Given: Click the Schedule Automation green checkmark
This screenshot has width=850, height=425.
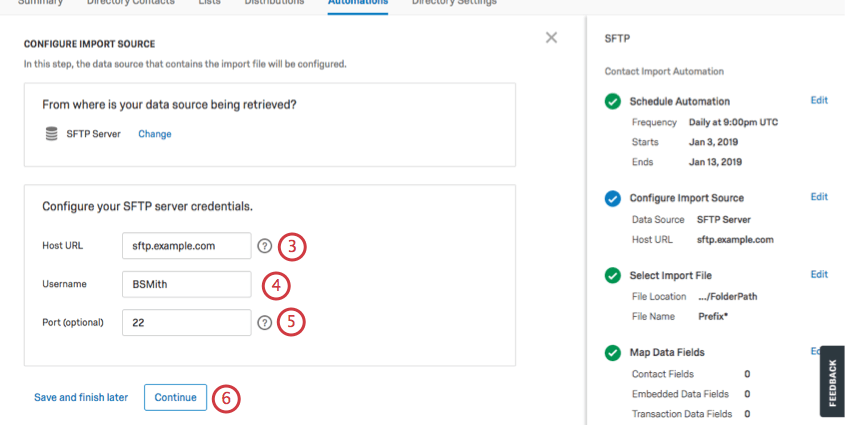Looking at the screenshot, I should (612, 101).
